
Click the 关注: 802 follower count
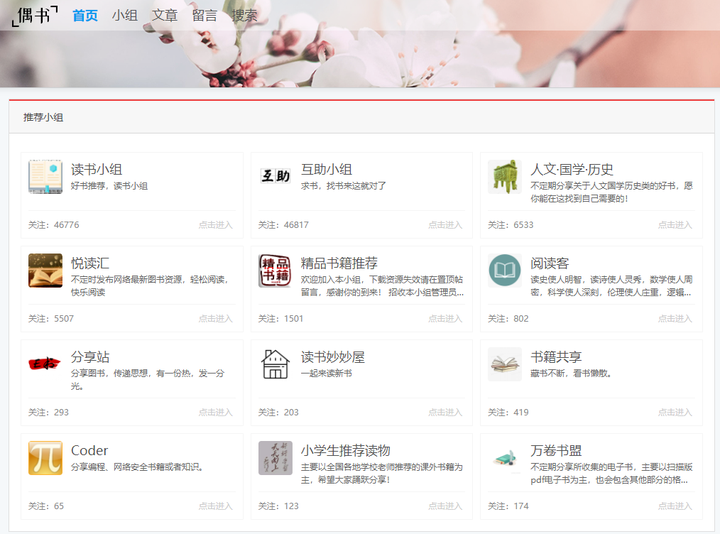pos(508,319)
